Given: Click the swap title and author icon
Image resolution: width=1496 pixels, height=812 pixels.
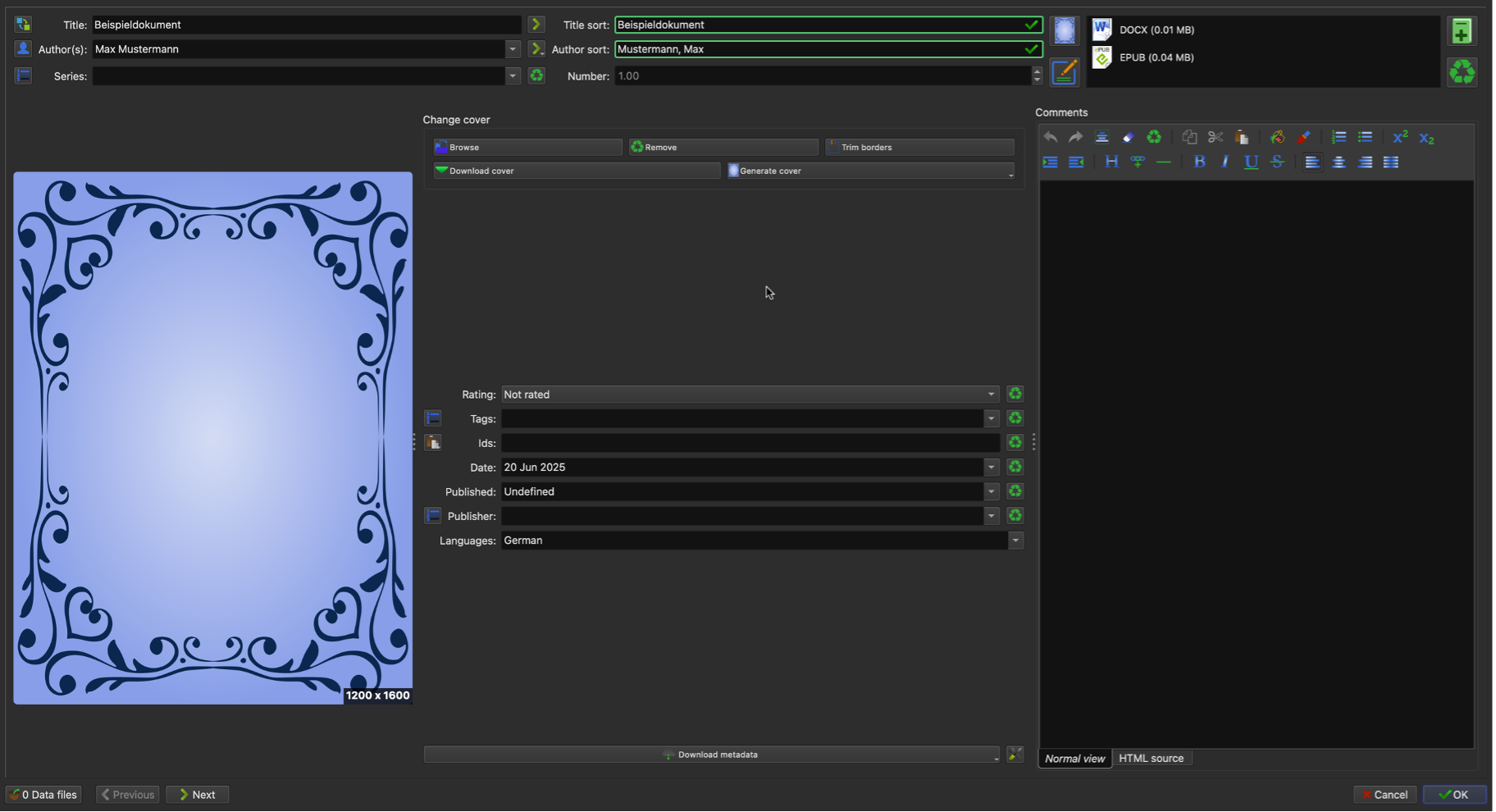Looking at the screenshot, I should [23, 25].
